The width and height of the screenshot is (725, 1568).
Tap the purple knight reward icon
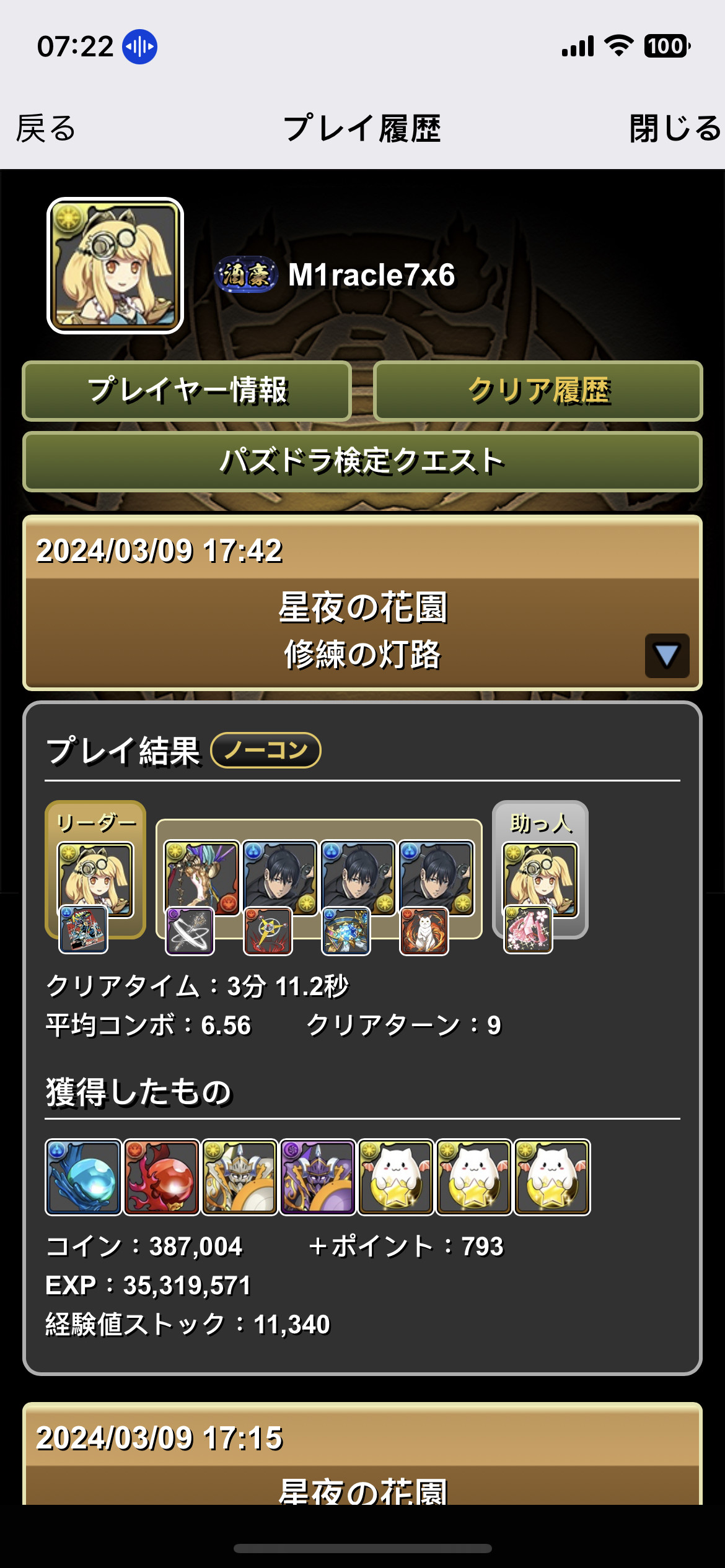click(317, 1177)
